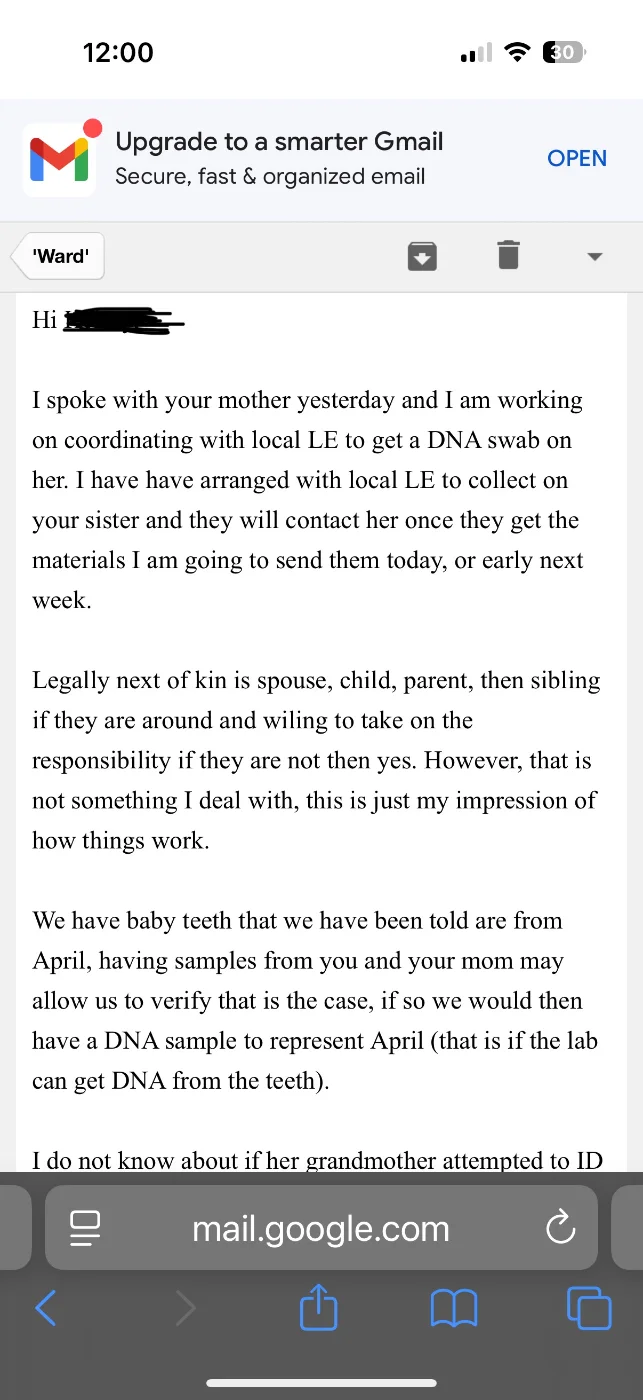The width and height of the screenshot is (643, 1400).
Task: Reload the page in Safari
Action: pyautogui.click(x=560, y=1228)
